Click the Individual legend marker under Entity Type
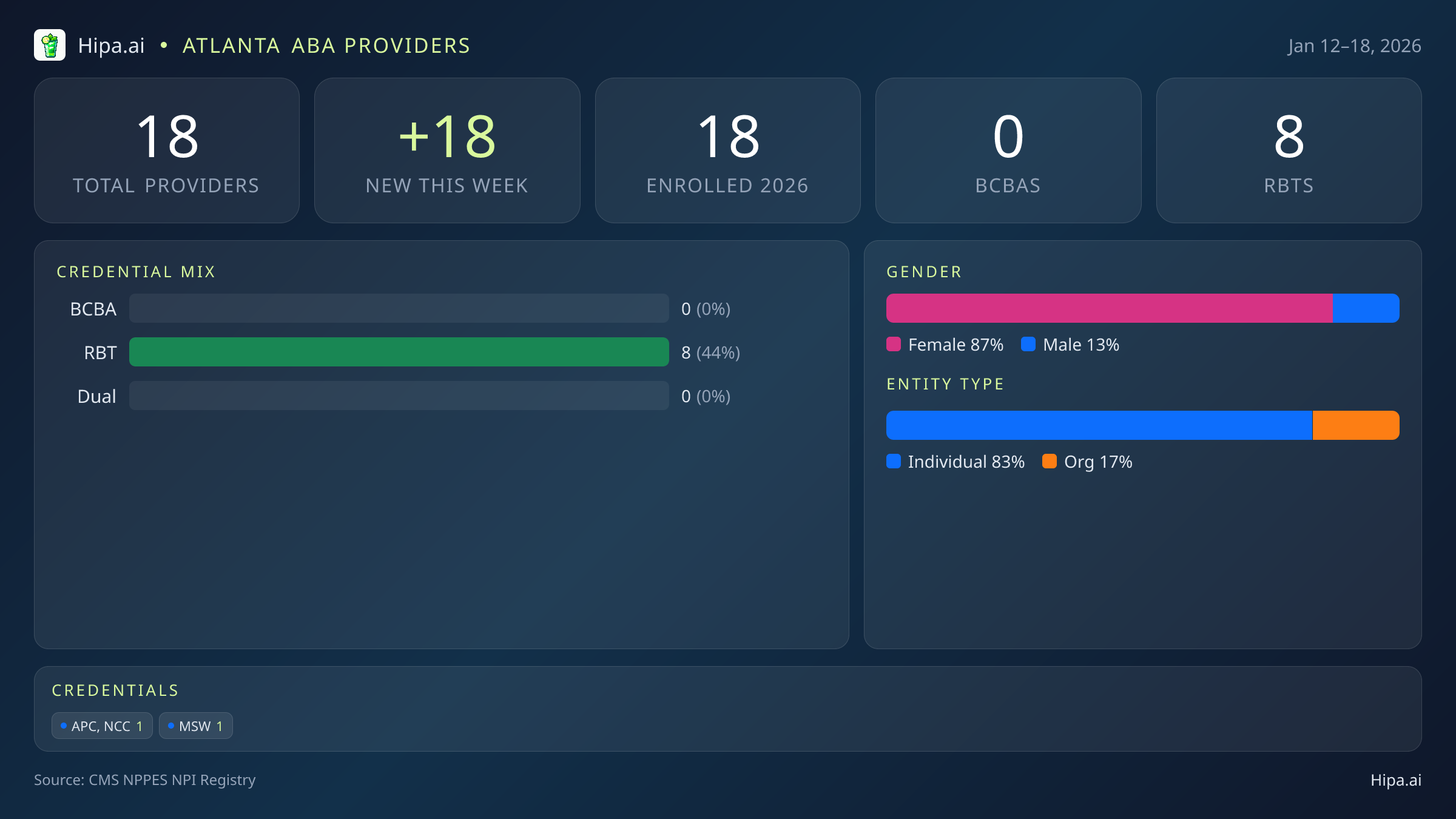The height and width of the screenshot is (819, 1456). (x=894, y=462)
